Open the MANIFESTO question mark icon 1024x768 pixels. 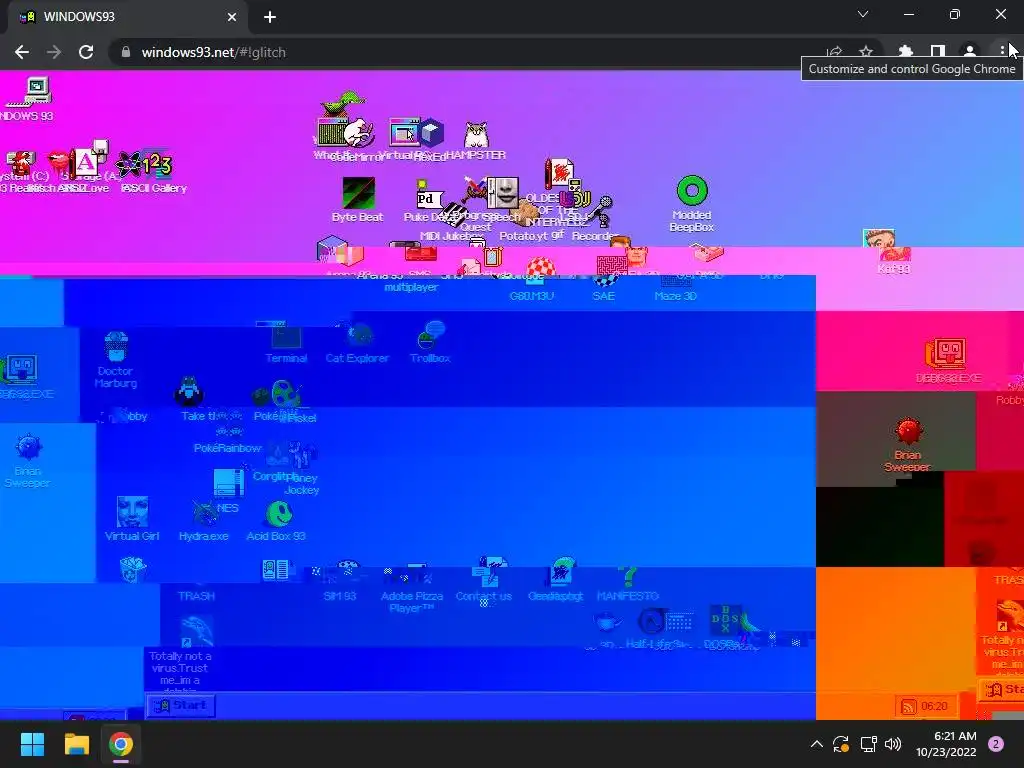(628, 583)
